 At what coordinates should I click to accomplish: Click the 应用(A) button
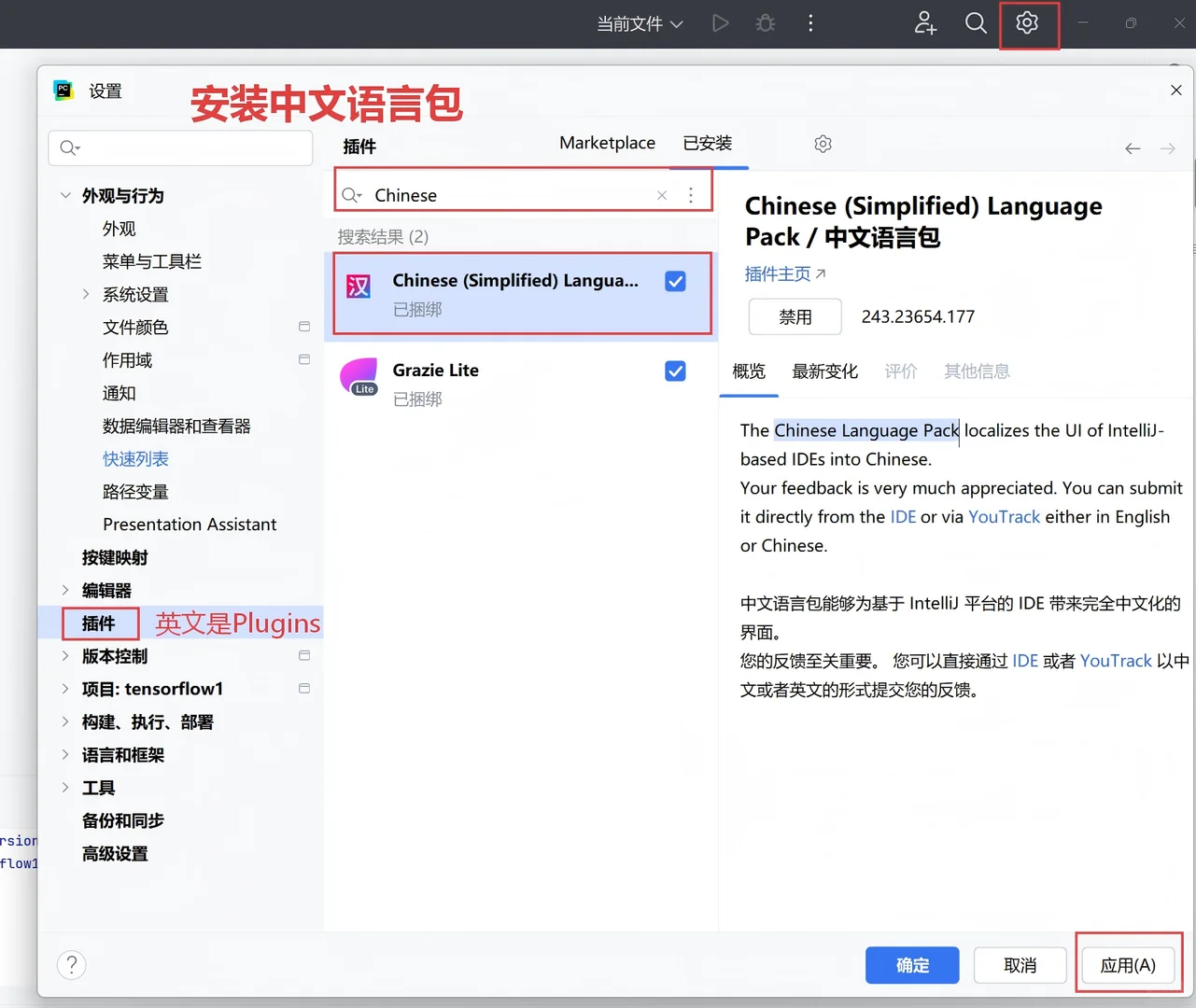pos(1128,965)
